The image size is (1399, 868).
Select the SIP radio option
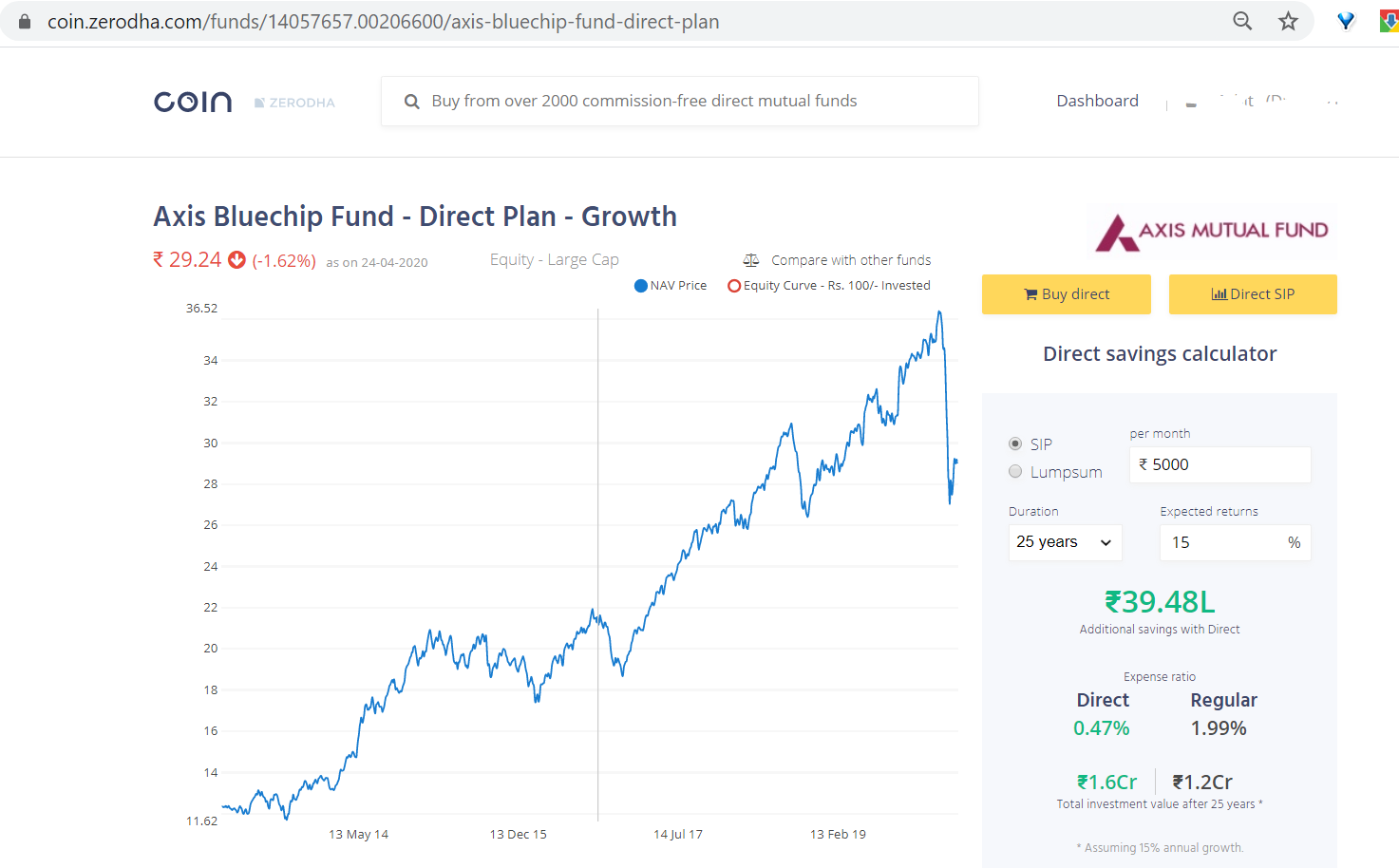click(x=1015, y=443)
